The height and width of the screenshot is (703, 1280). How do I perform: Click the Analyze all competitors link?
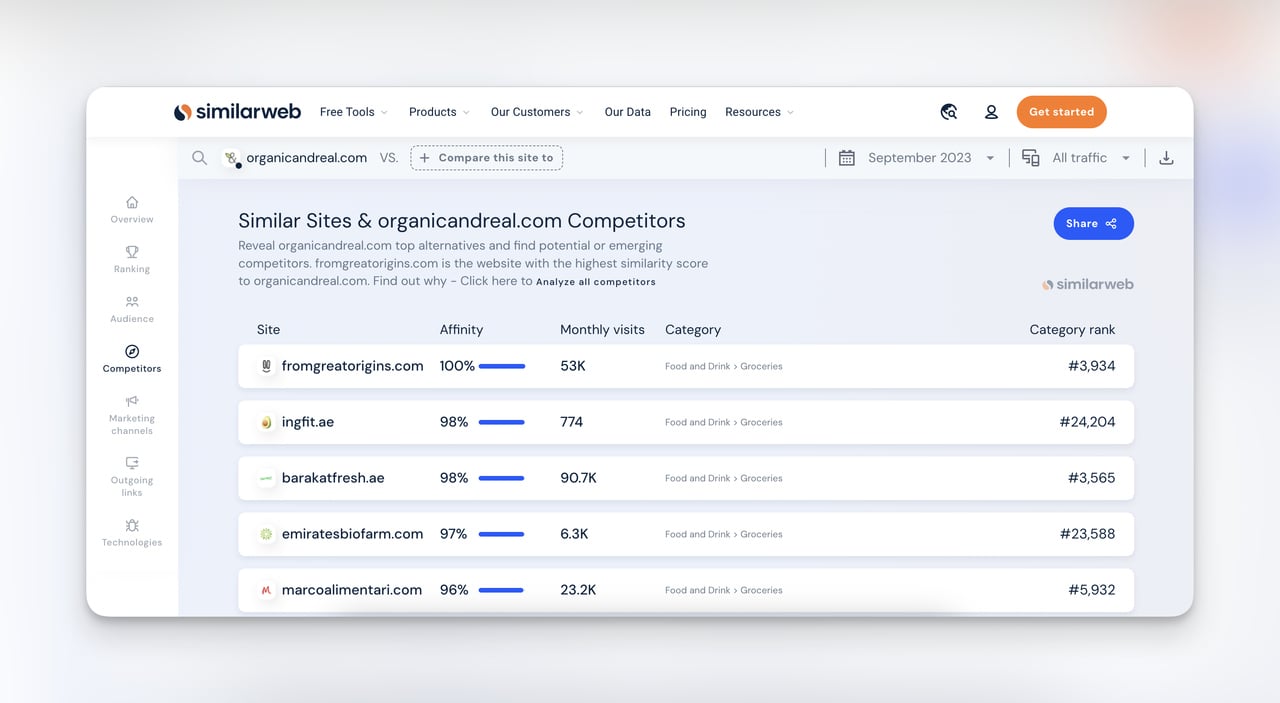coord(596,282)
